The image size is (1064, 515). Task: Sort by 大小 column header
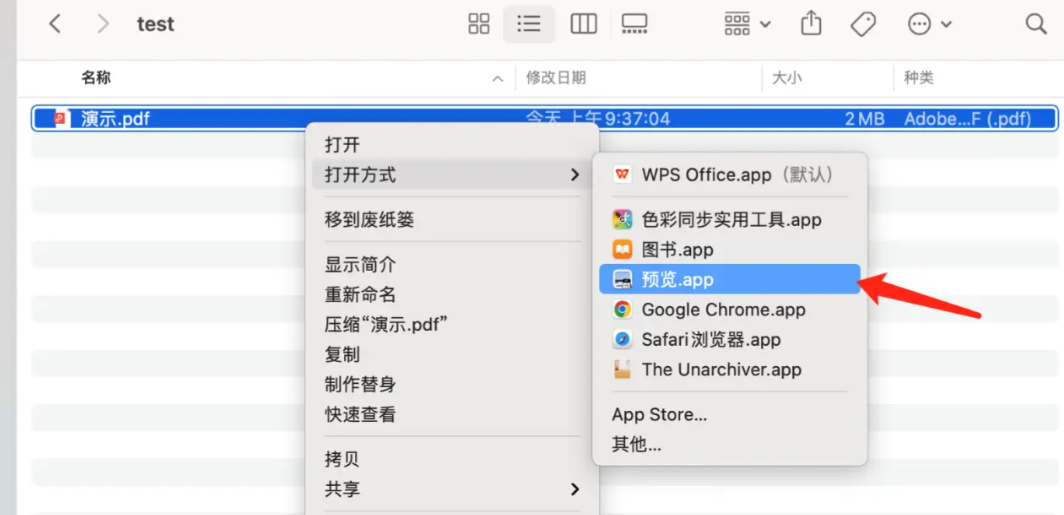[787, 78]
